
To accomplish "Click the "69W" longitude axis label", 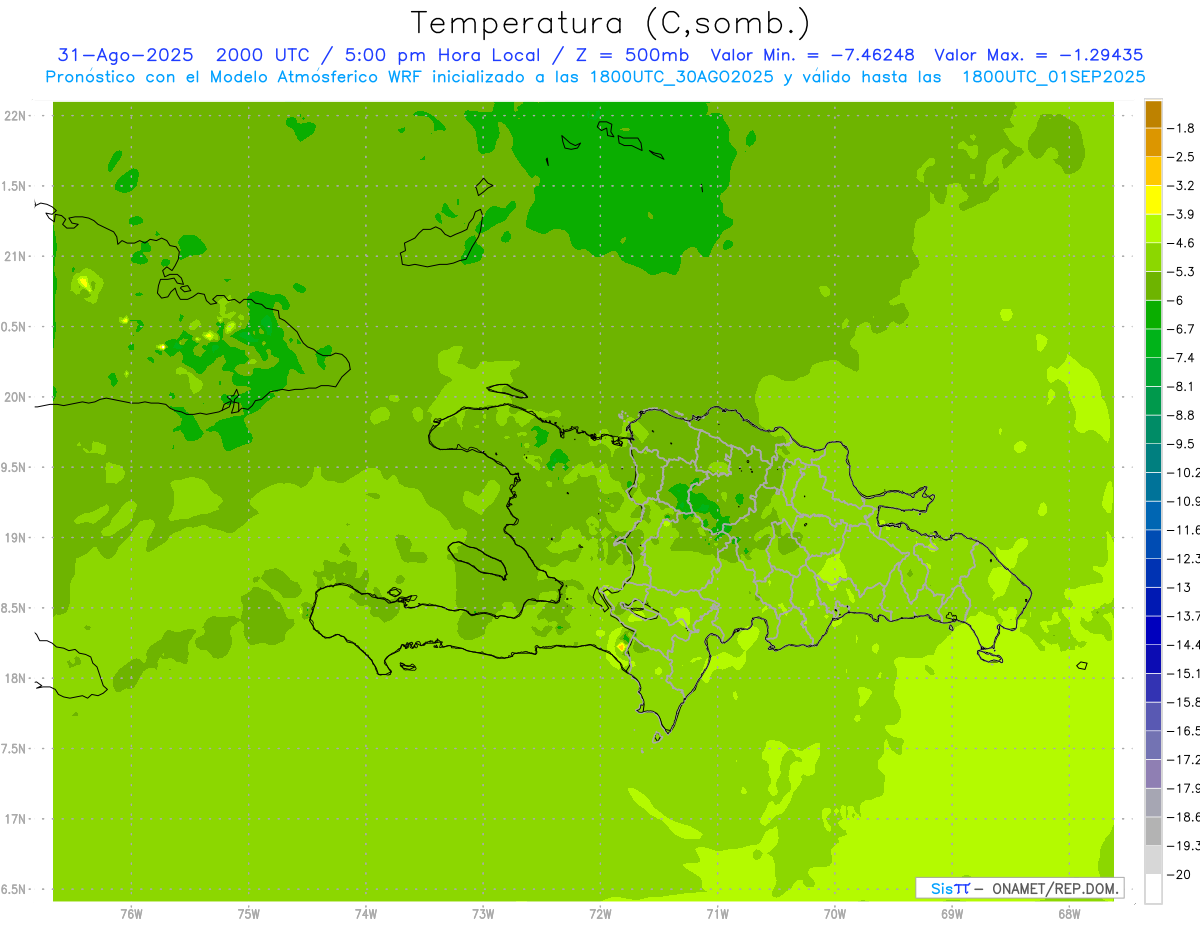I will [x=952, y=914].
